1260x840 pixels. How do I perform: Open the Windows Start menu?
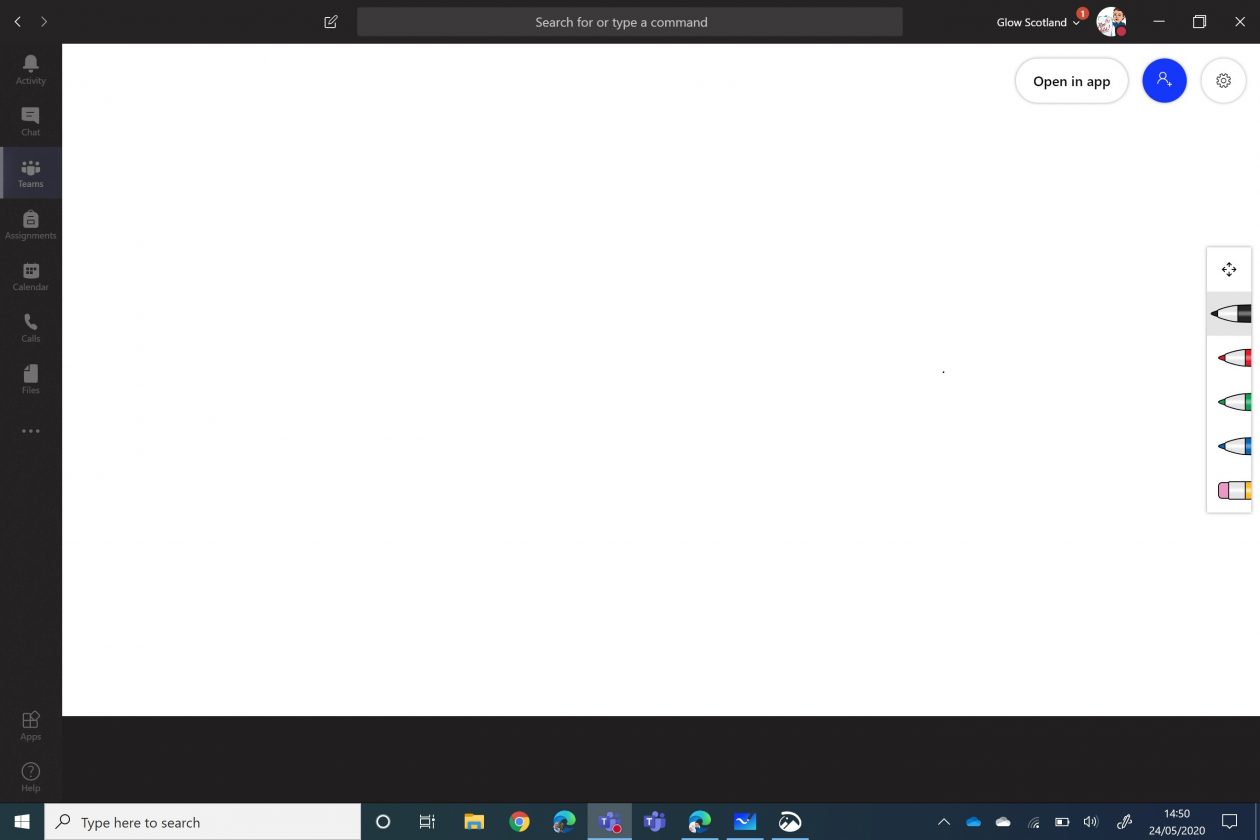tap(22, 822)
